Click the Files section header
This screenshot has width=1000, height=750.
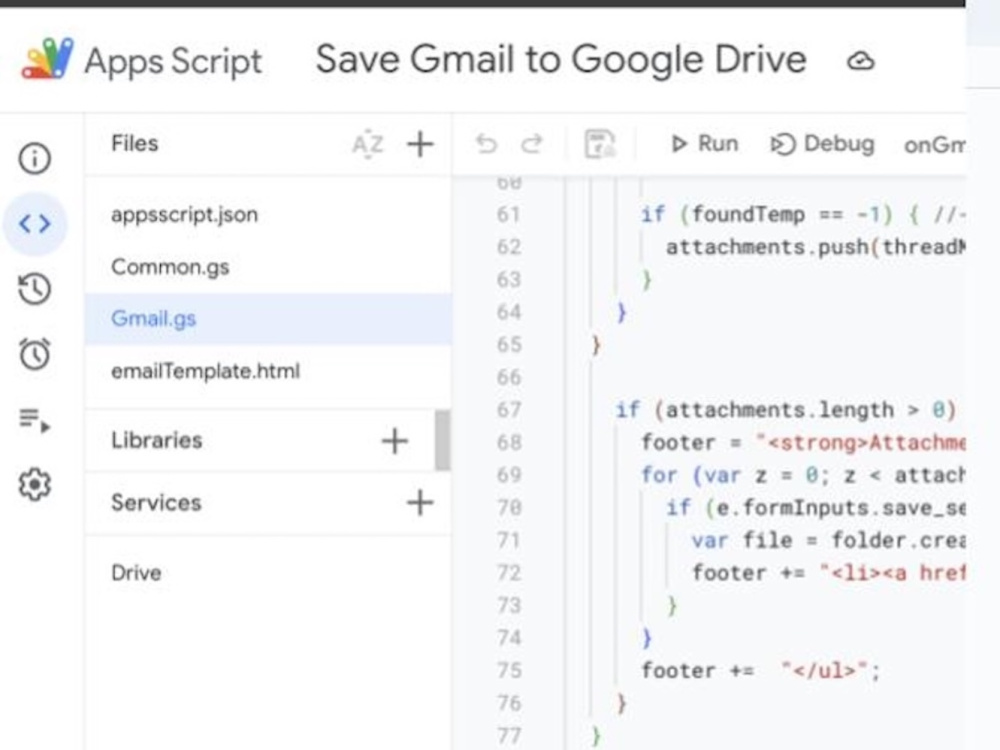[135, 143]
